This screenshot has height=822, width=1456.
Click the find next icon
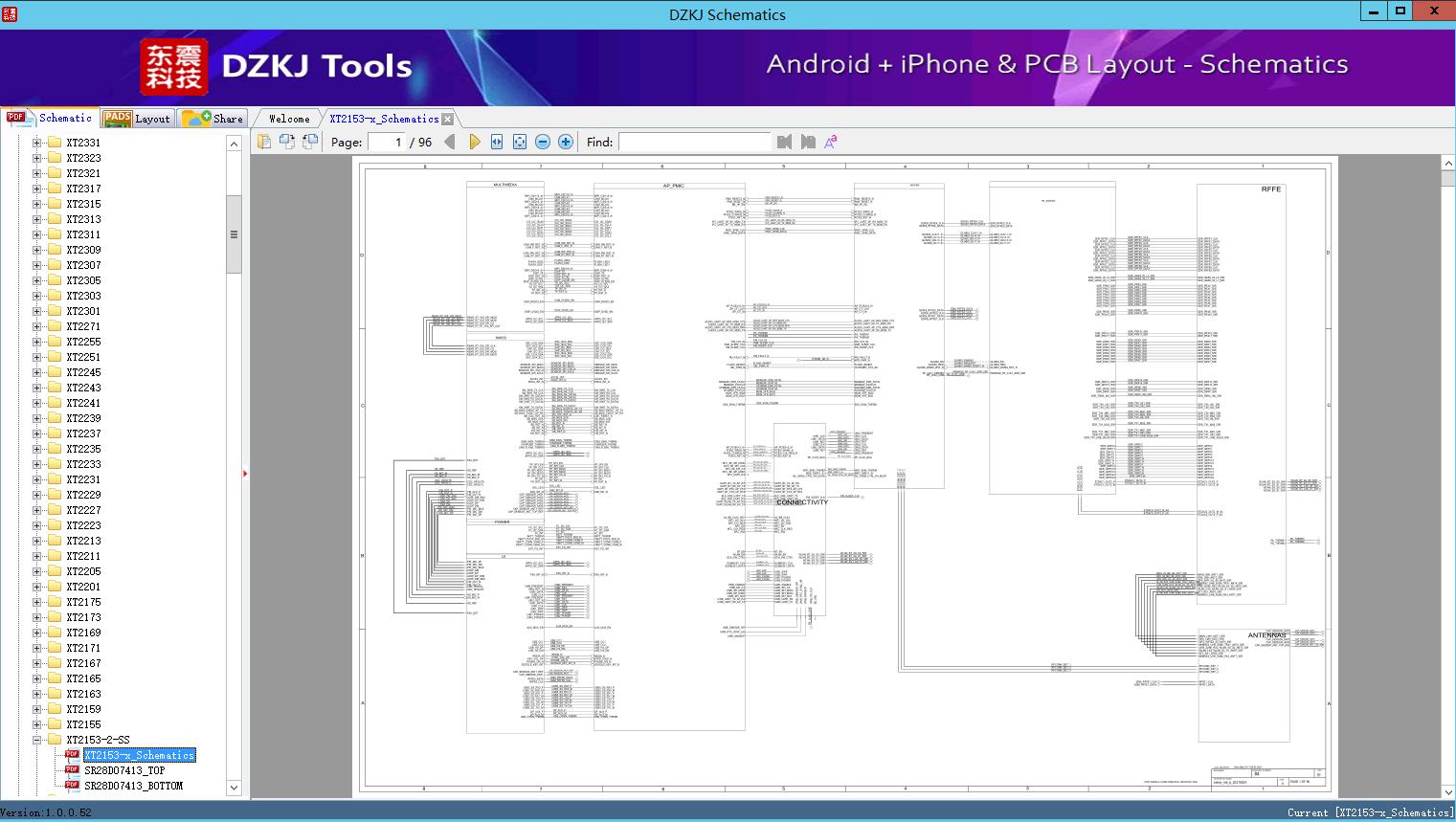pyautogui.click(x=808, y=142)
